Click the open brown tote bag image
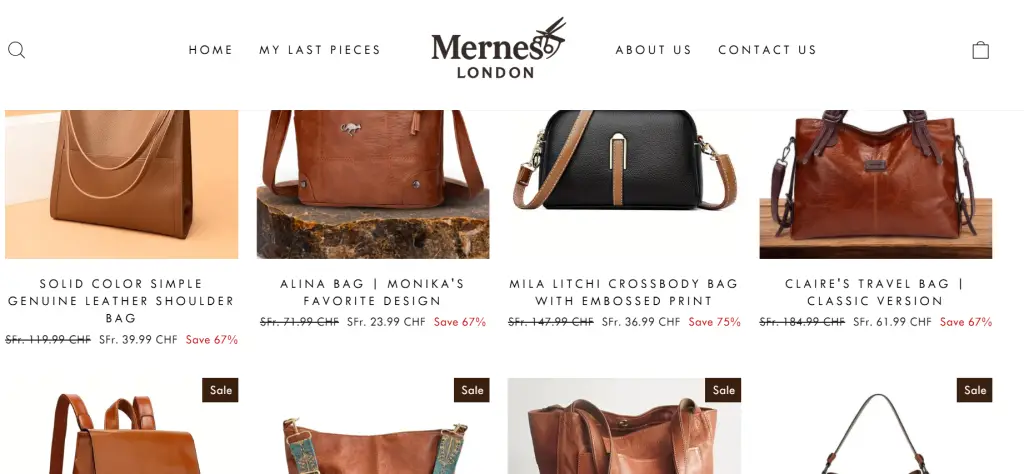The width and height of the screenshot is (1024, 474). [624, 426]
